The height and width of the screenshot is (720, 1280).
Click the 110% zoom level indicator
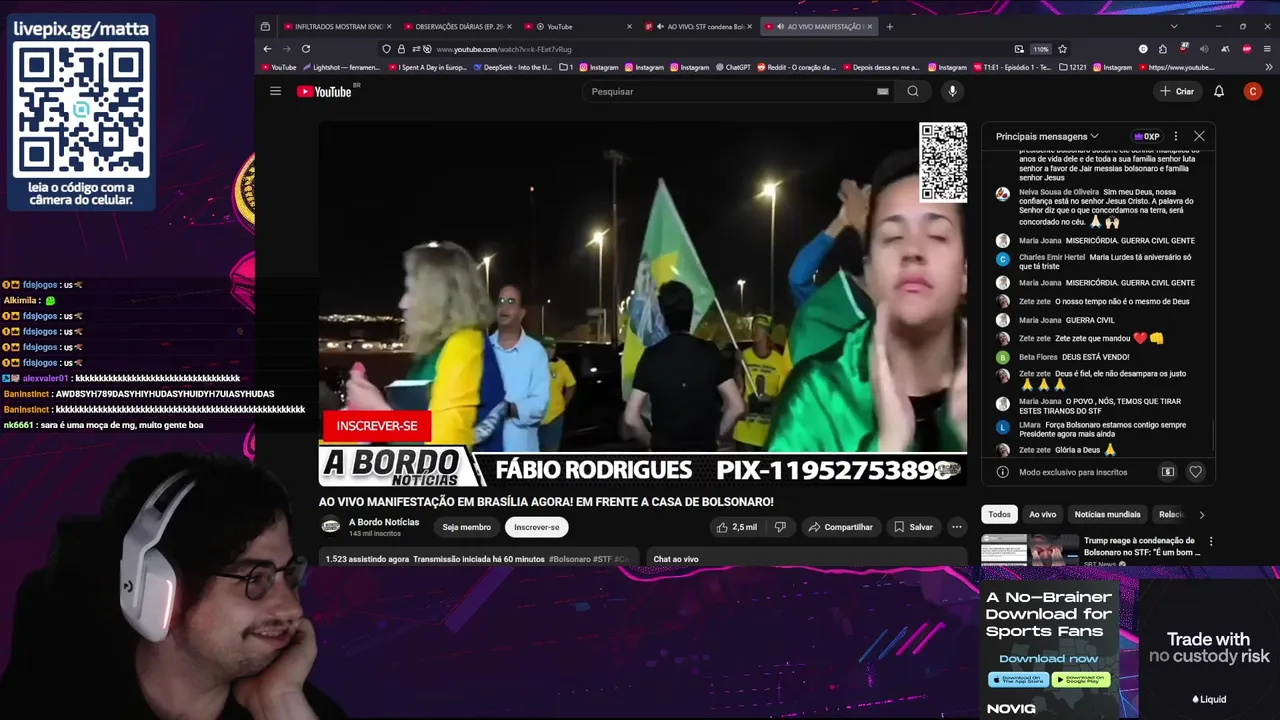[1041, 49]
